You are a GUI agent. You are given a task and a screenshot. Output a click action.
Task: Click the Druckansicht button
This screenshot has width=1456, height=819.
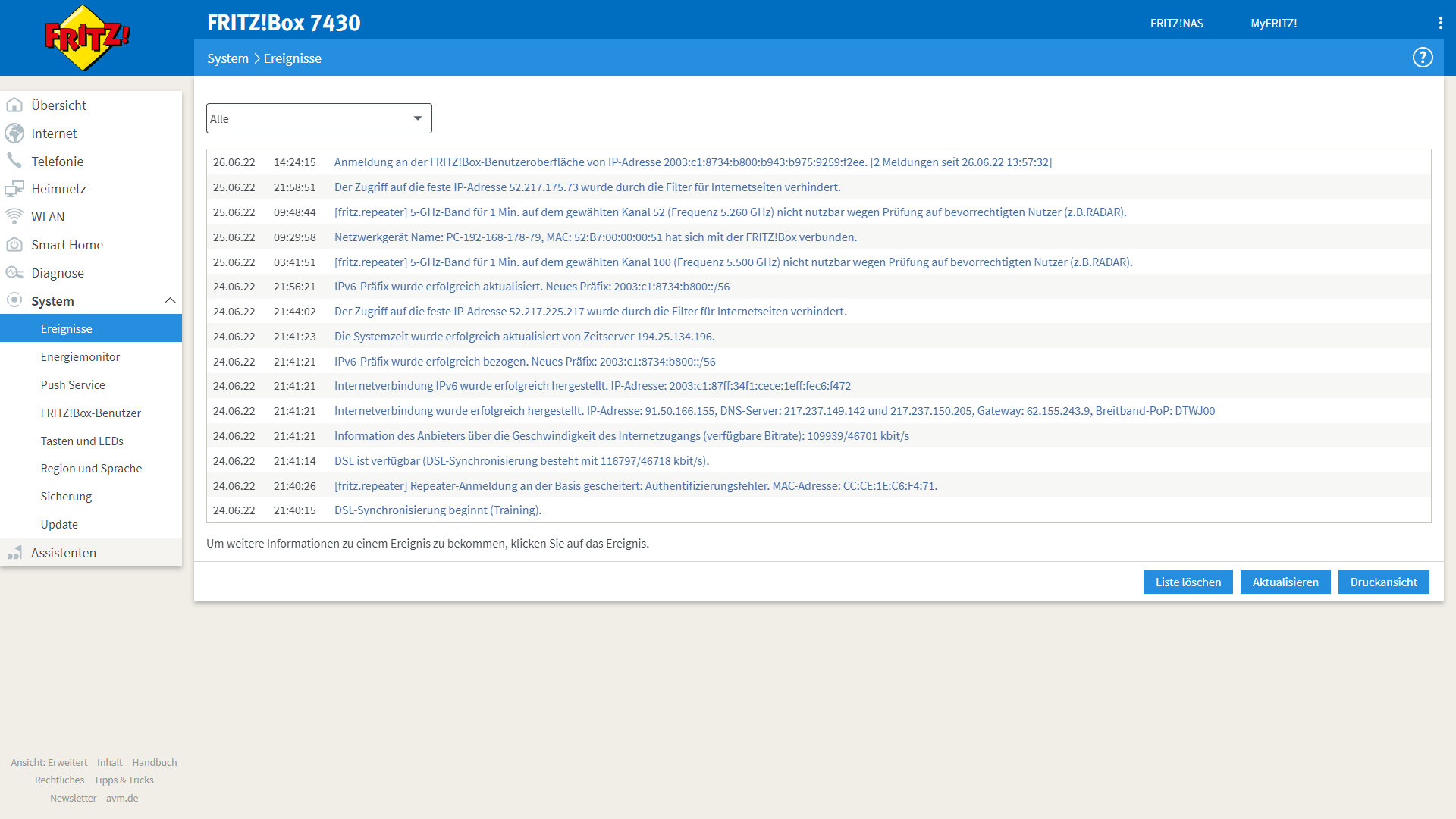[1383, 582]
